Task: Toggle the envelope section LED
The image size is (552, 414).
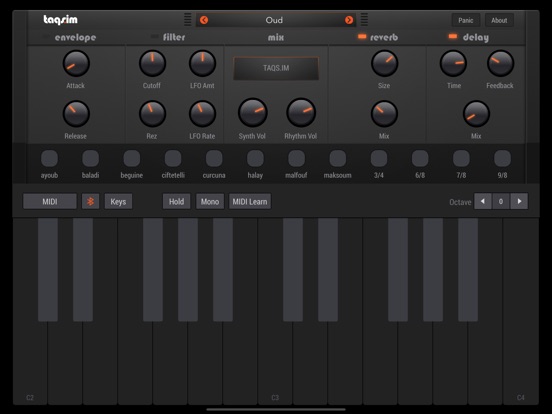Action: tap(46, 36)
